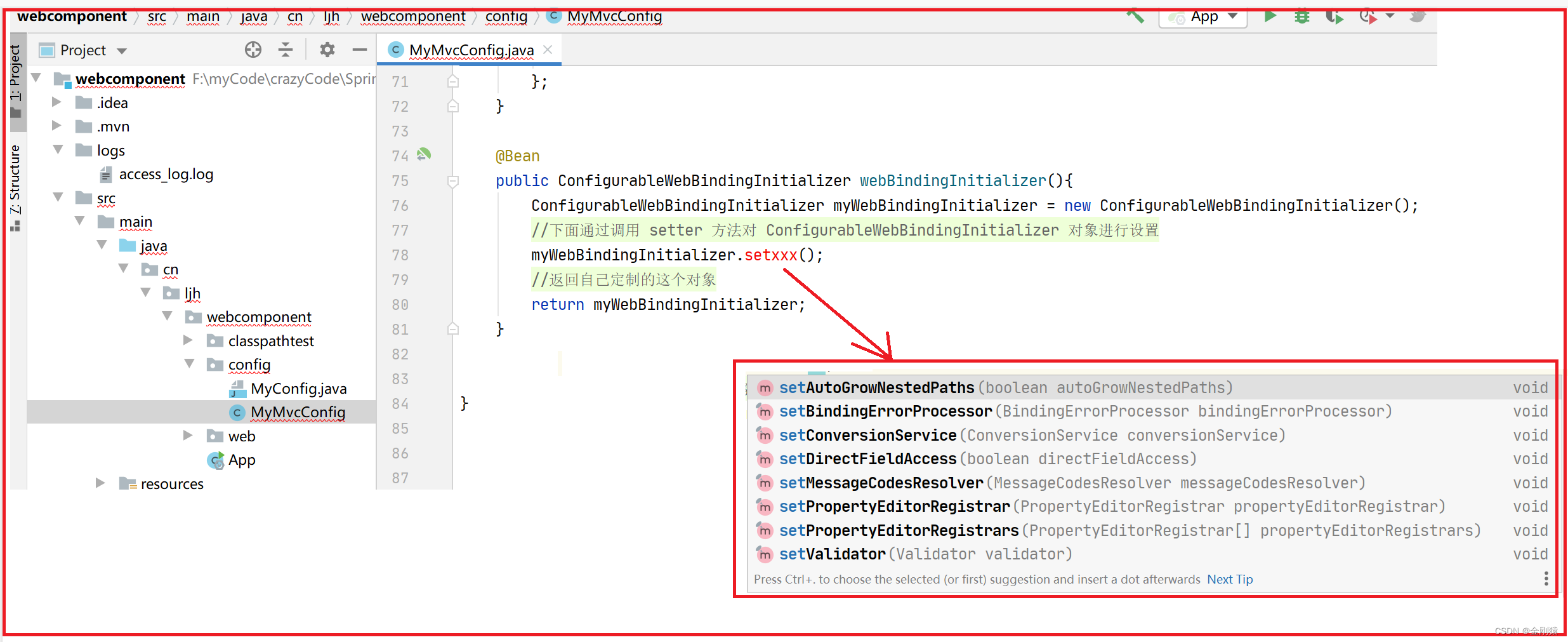
Task: Click the main breadcrumb
Action: (203, 17)
